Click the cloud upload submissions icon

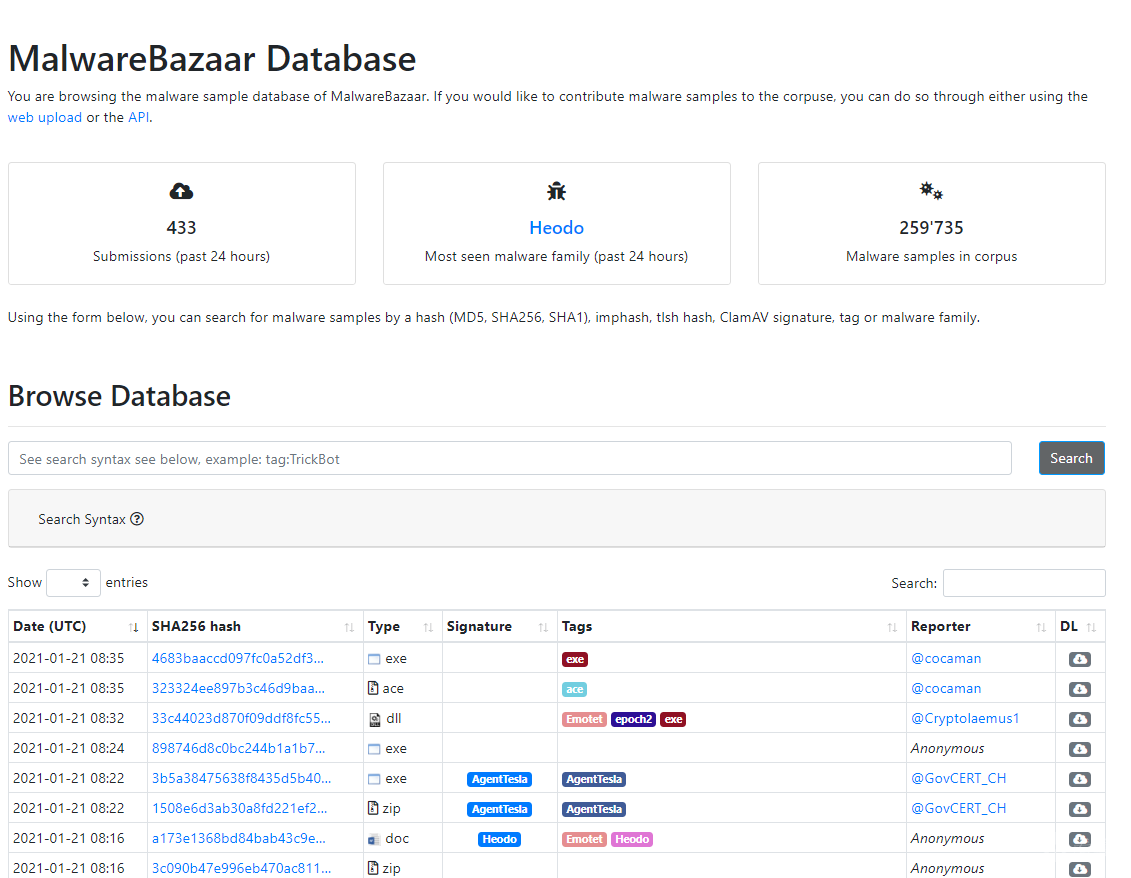click(x=181, y=191)
